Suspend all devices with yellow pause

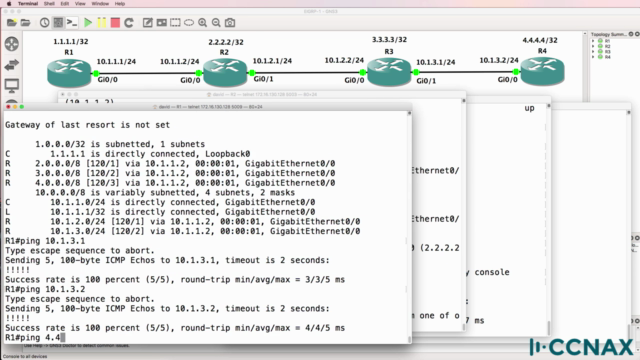tap(102, 22)
